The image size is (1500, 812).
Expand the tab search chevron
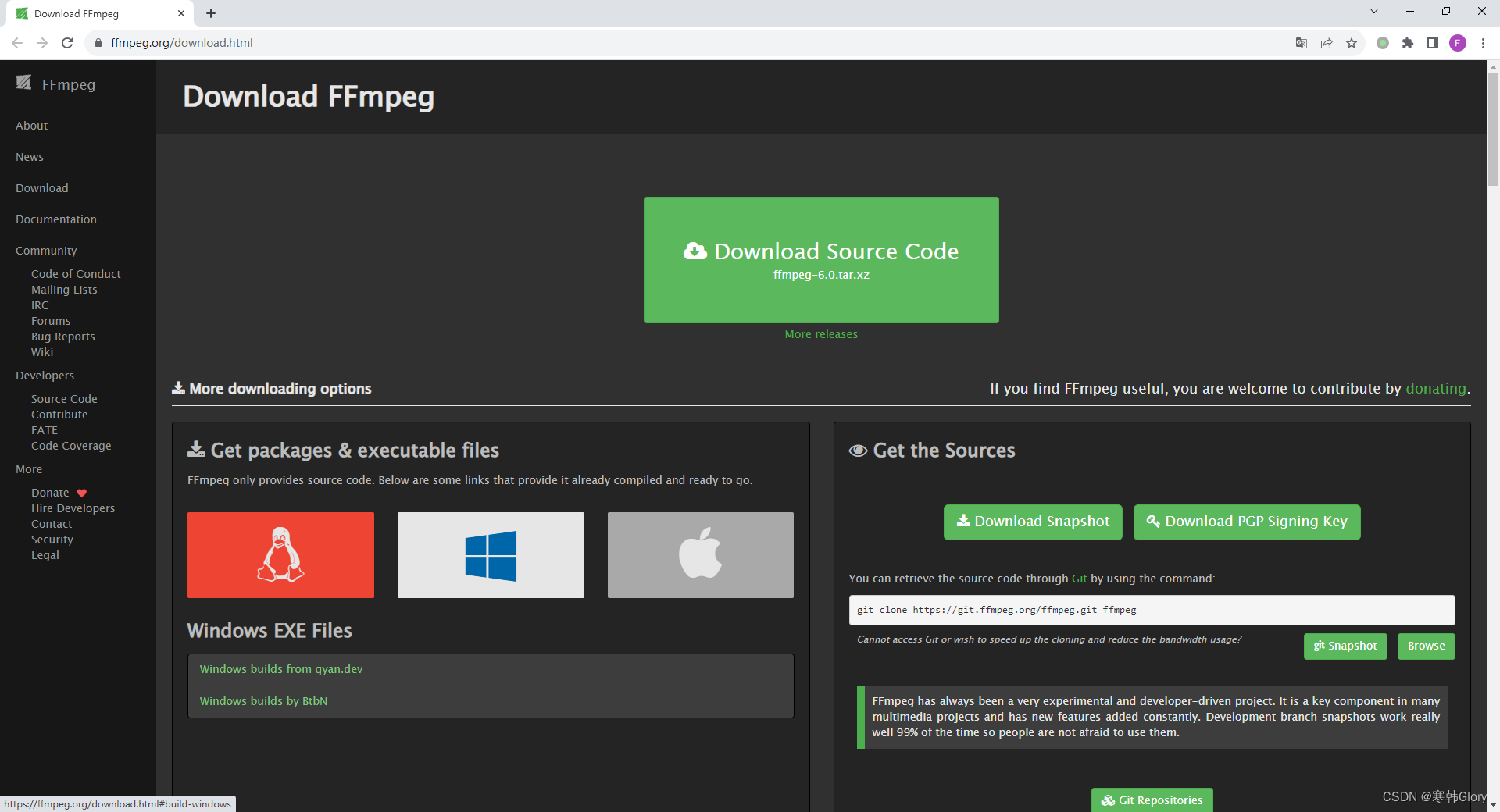tap(1373, 11)
